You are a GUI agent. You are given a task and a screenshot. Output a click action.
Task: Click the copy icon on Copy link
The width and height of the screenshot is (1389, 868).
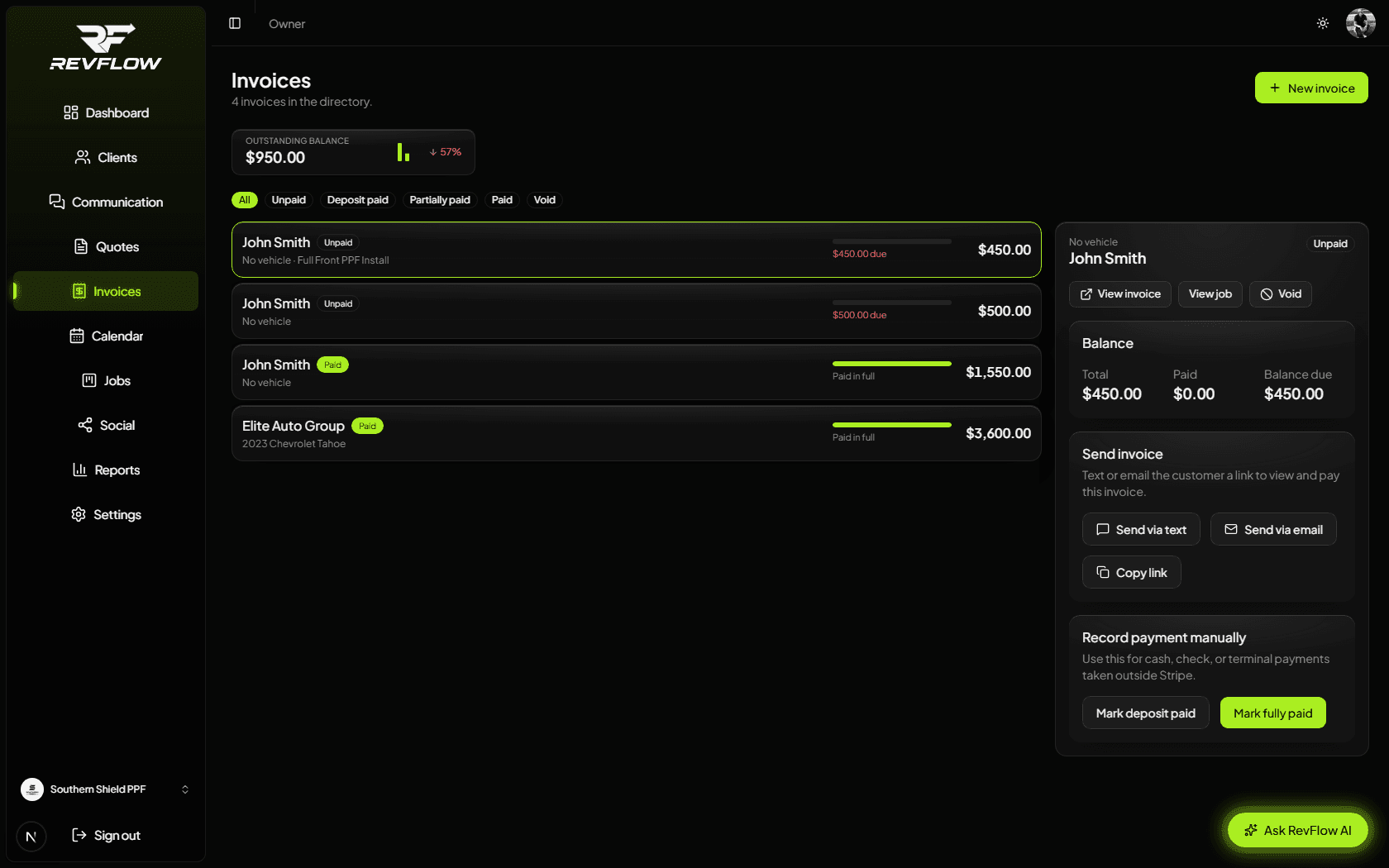(x=1103, y=572)
